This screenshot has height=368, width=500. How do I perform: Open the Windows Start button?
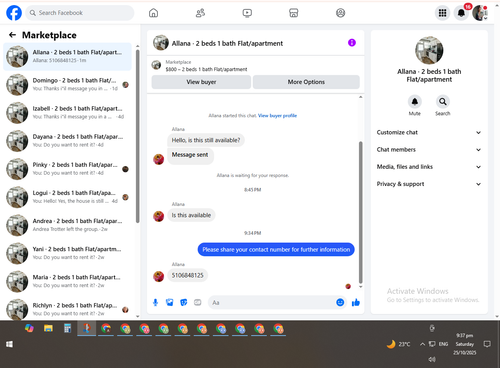pos(9,344)
